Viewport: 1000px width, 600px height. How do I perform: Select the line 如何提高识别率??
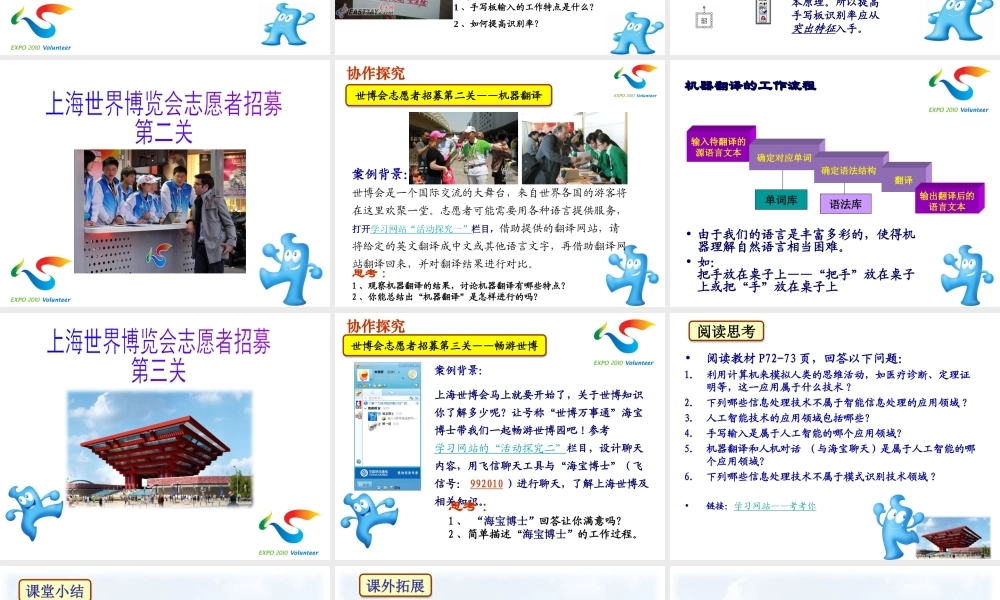[x=496, y=24]
